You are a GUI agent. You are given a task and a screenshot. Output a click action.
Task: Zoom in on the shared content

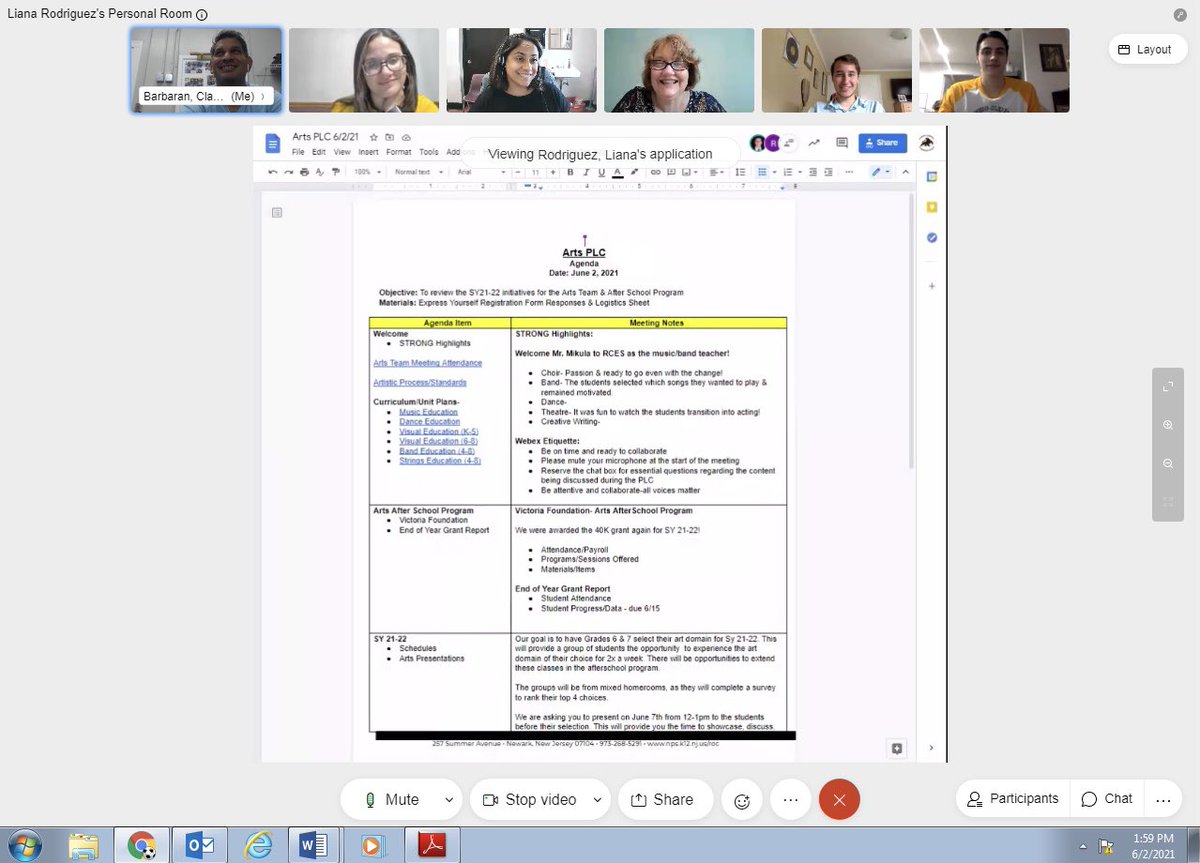point(1168,425)
